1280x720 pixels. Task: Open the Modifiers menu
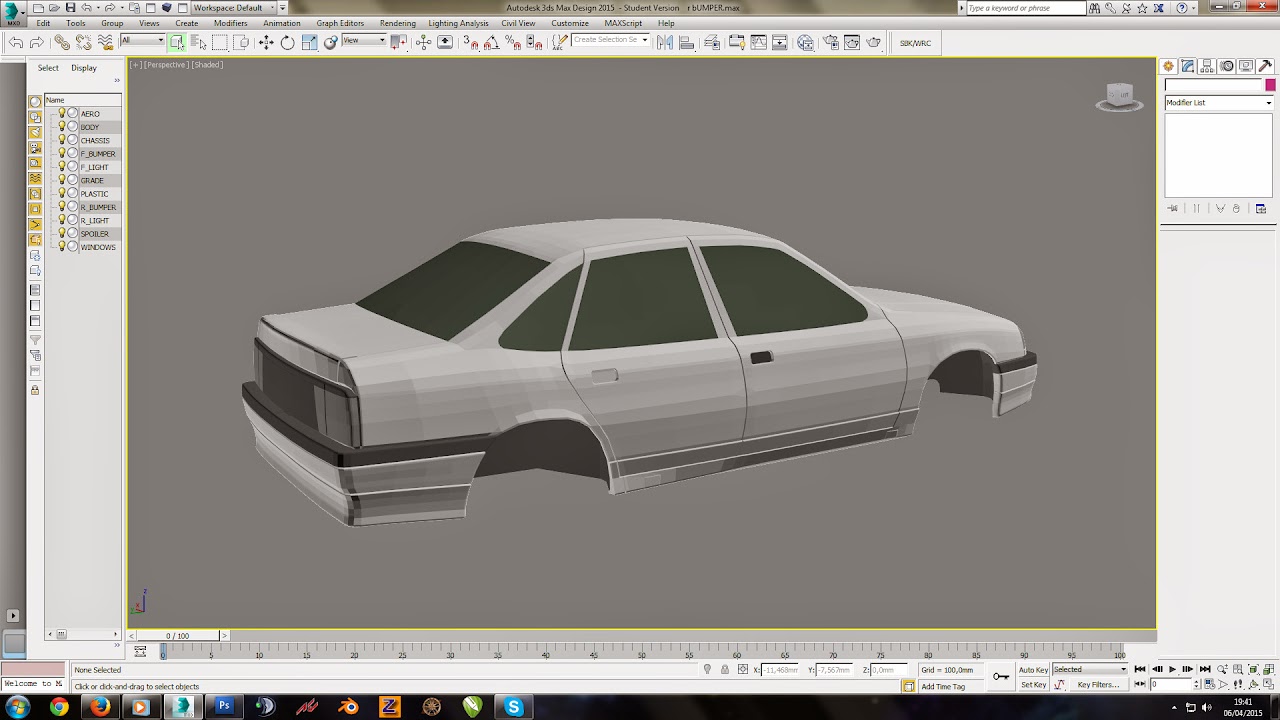click(230, 23)
